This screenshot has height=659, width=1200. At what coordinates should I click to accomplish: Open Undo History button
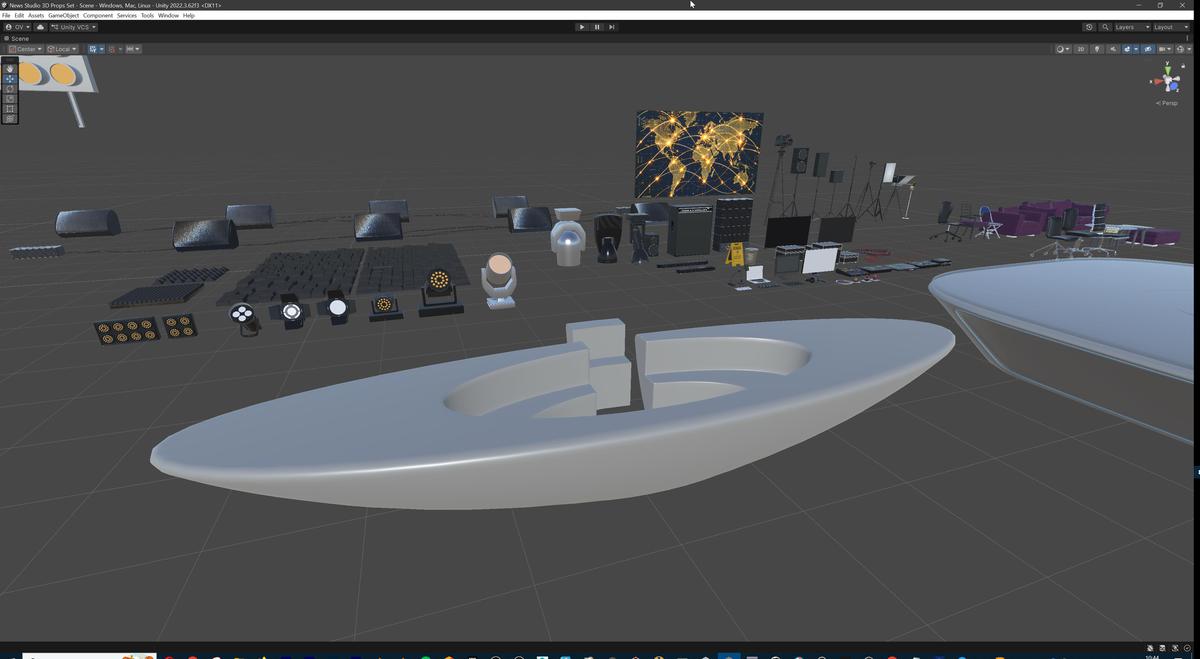point(1089,27)
